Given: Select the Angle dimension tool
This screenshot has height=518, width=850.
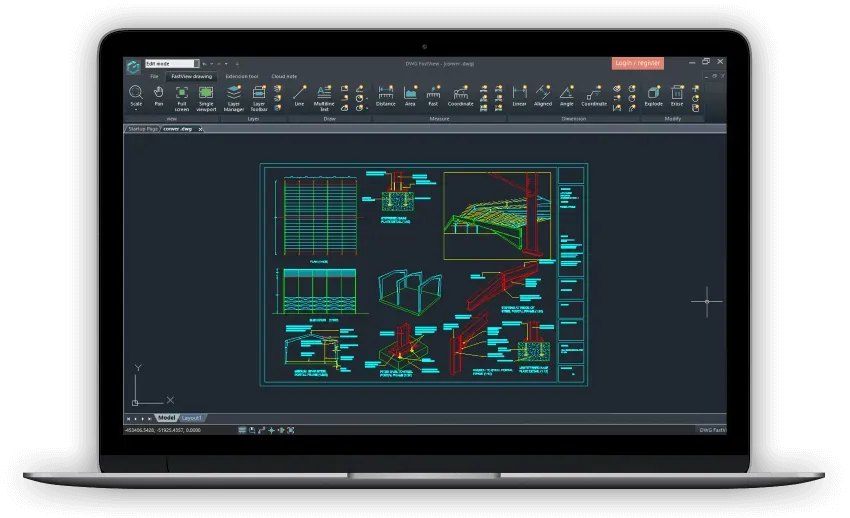Looking at the screenshot, I should click(566, 96).
